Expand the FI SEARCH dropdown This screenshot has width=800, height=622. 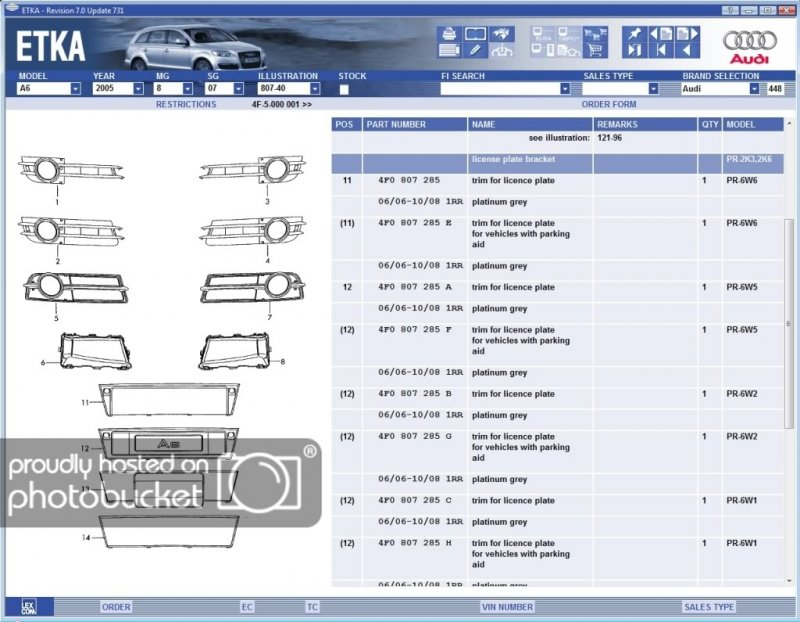click(564, 89)
